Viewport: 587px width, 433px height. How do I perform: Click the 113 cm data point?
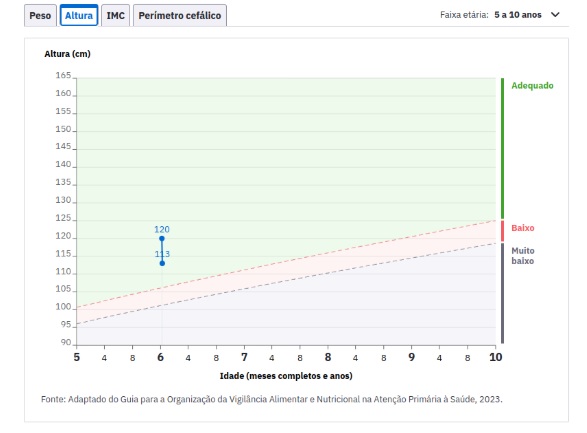pos(162,263)
